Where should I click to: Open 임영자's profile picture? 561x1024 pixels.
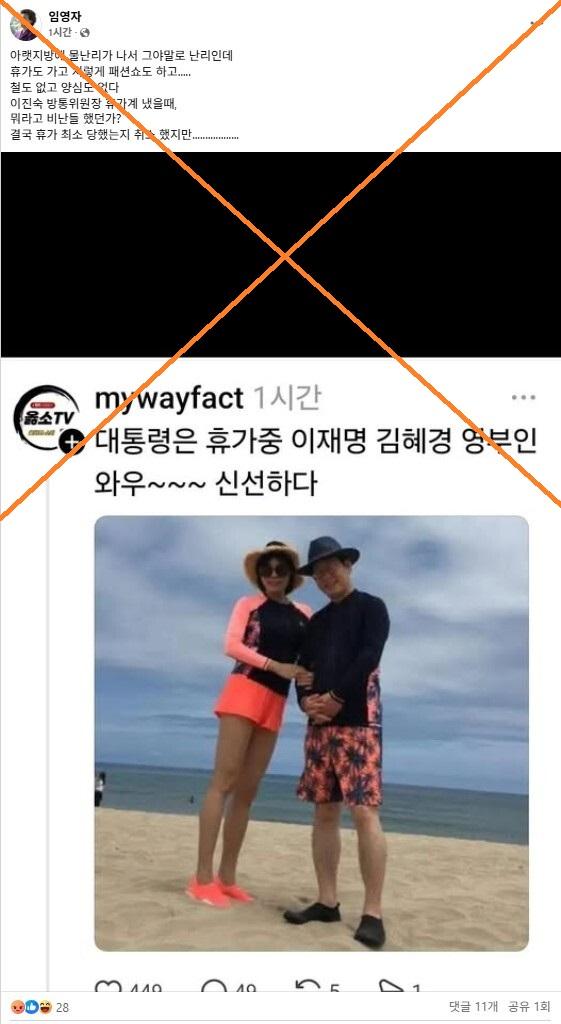(24, 25)
